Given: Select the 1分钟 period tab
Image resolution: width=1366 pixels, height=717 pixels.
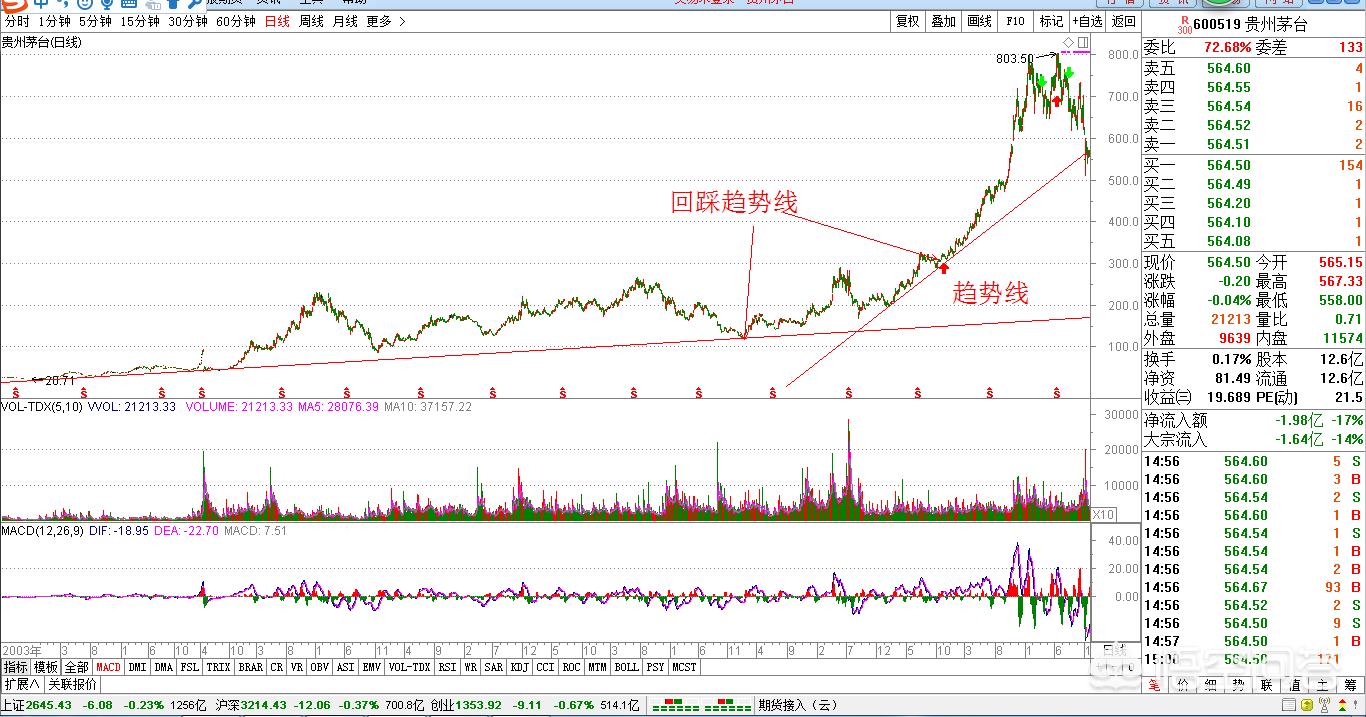Looking at the screenshot, I should (x=54, y=21).
